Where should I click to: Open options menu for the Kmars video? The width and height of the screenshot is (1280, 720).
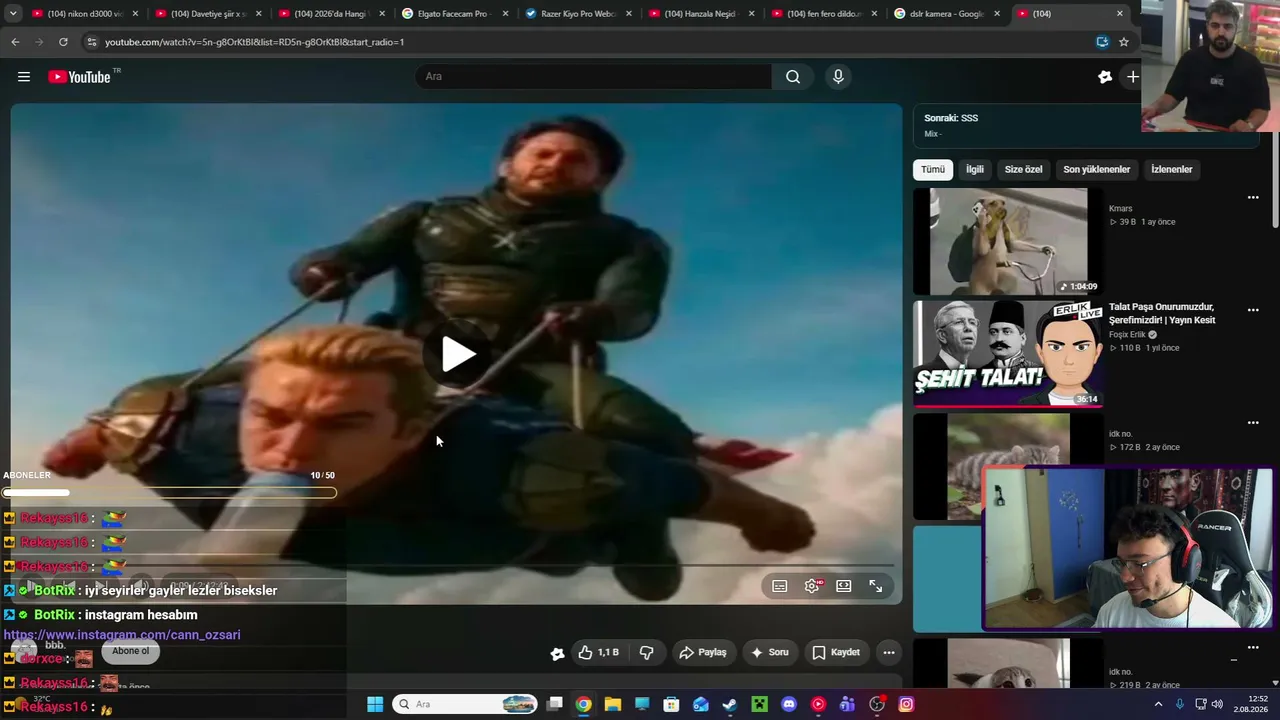click(x=1253, y=198)
